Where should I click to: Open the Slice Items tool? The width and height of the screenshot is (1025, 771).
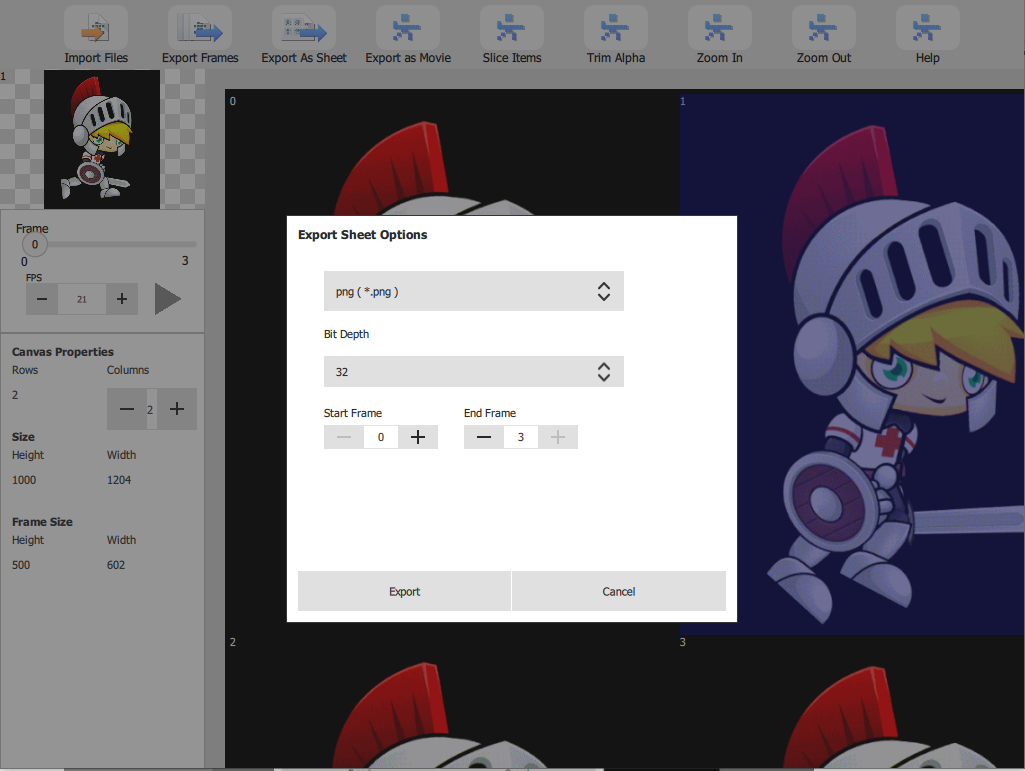512,28
